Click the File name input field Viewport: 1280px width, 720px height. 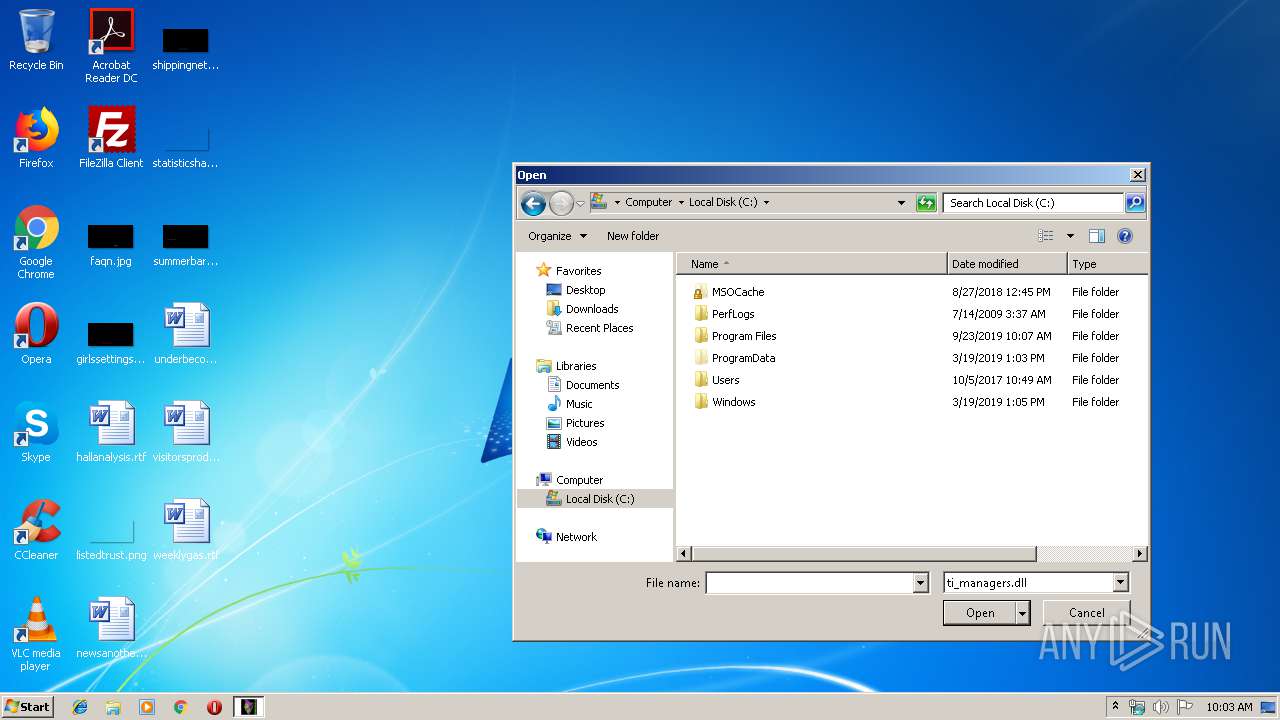tap(810, 582)
